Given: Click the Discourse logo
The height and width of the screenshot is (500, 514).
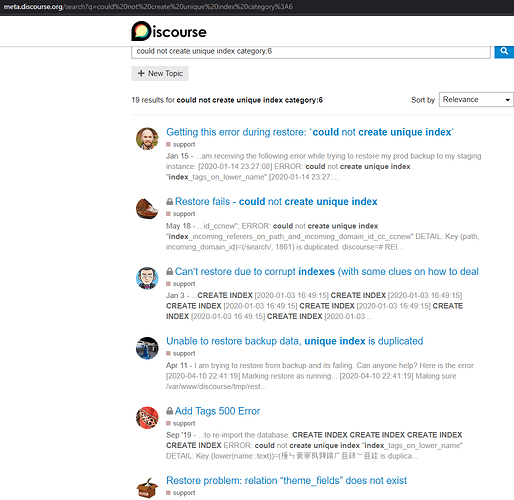Looking at the screenshot, I should 169,32.
